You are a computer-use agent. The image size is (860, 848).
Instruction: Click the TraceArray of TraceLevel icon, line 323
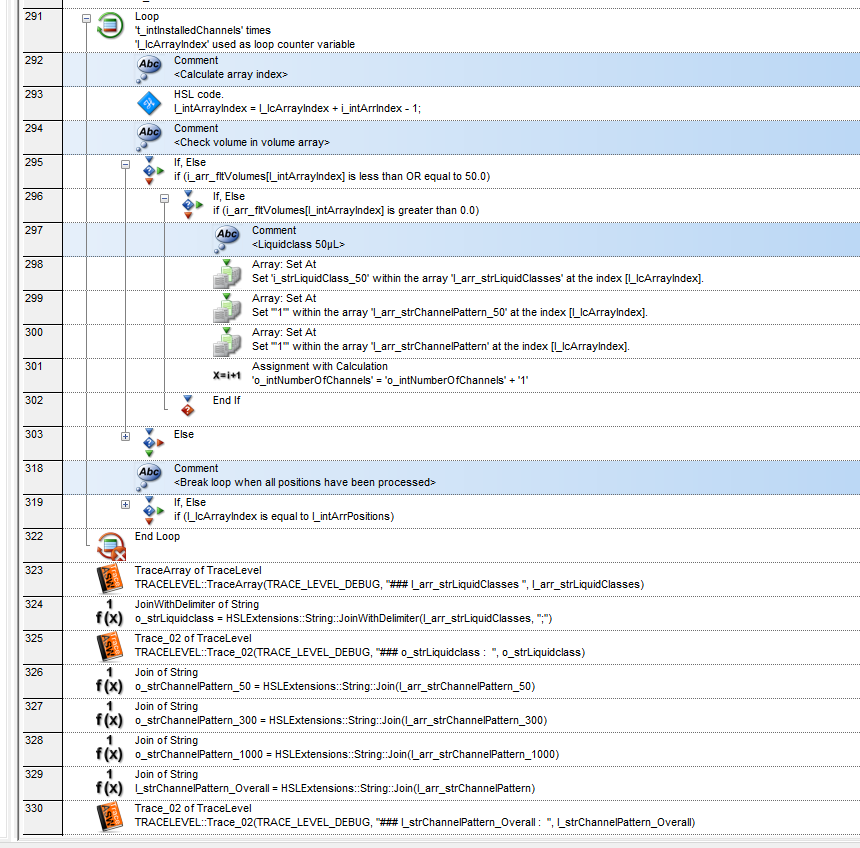click(x=110, y=578)
